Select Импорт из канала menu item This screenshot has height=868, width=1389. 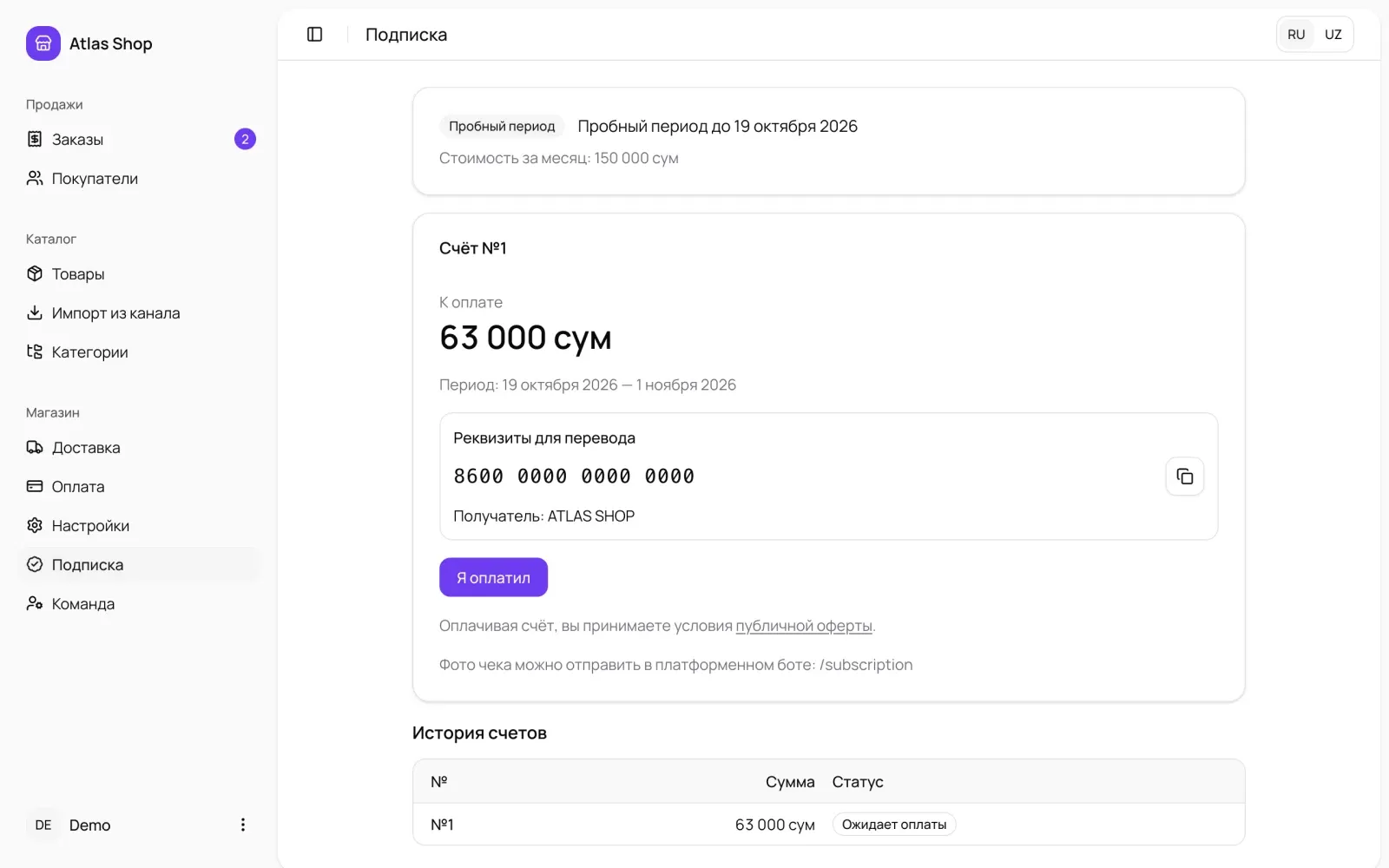pyautogui.click(x=139, y=312)
